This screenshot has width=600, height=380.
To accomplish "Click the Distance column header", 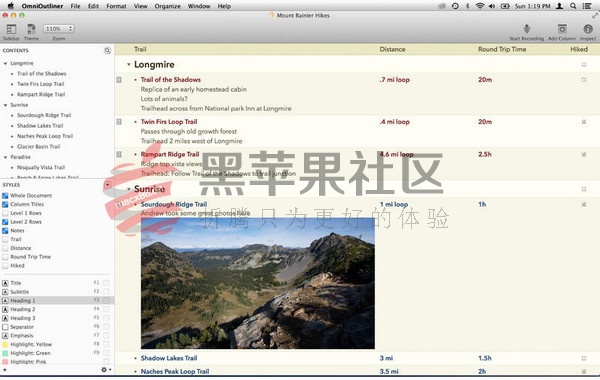I will coord(392,49).
